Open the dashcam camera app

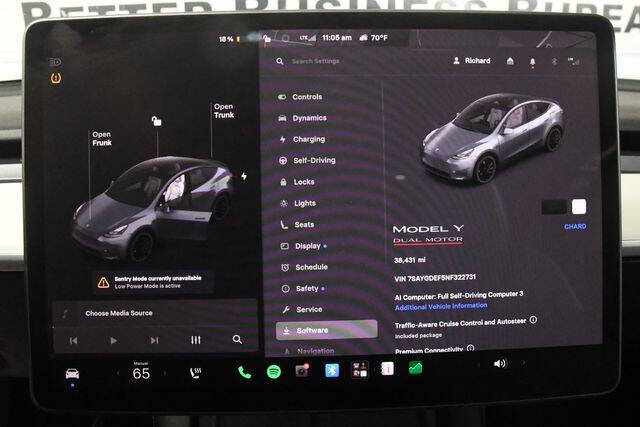tap(302, 371)
